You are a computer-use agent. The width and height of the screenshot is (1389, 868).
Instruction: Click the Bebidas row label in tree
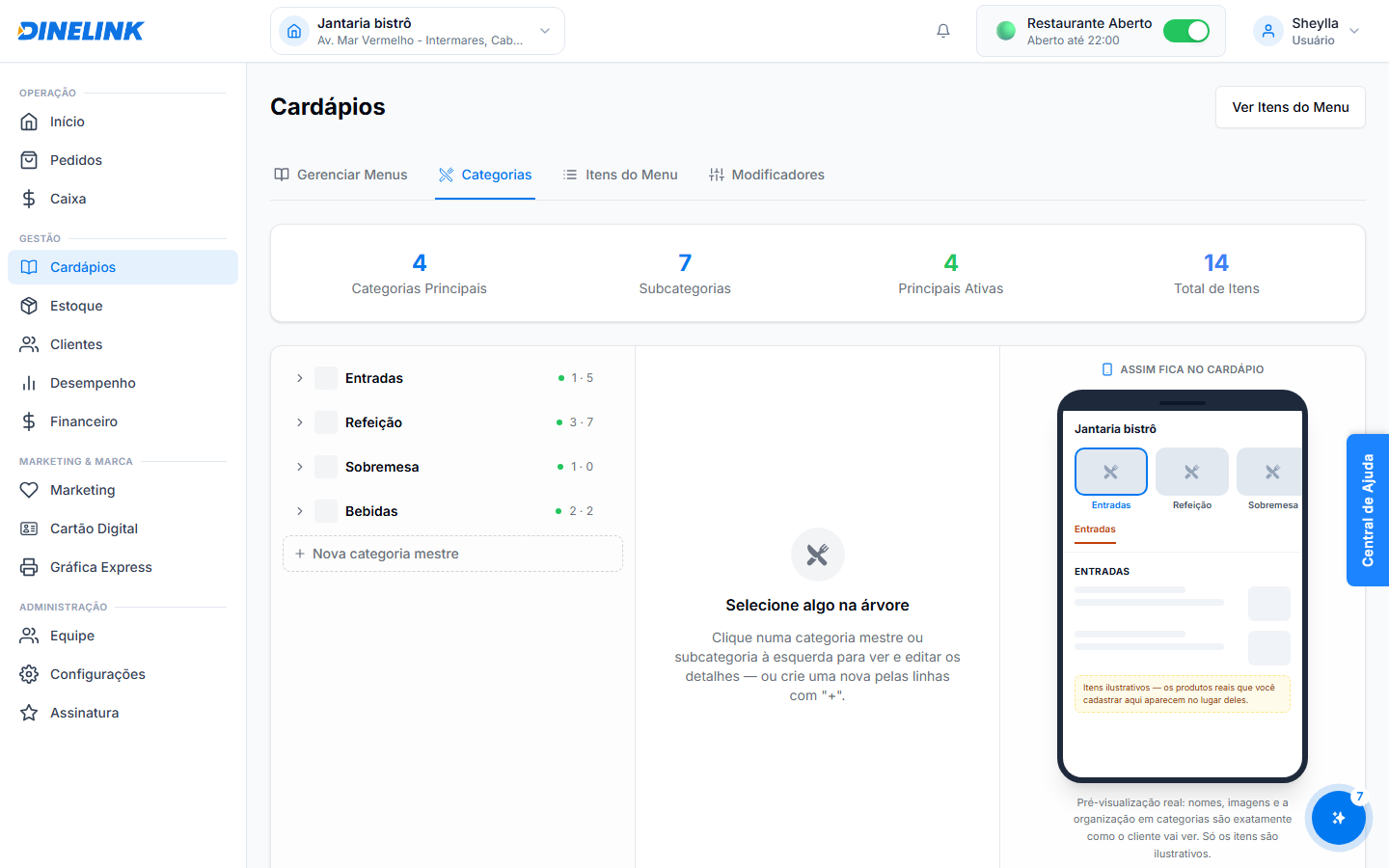pyautogui.click(x=371, y=511)
